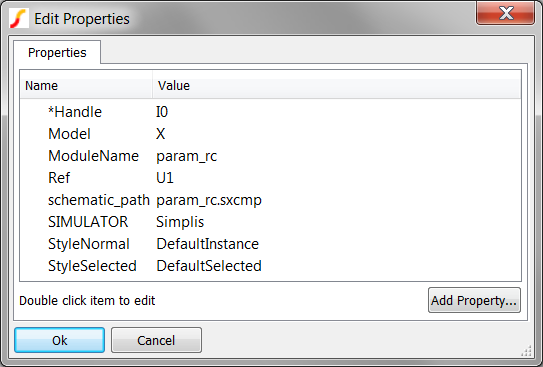Click the Value column header
543x367 pixels.
[337, 86]
